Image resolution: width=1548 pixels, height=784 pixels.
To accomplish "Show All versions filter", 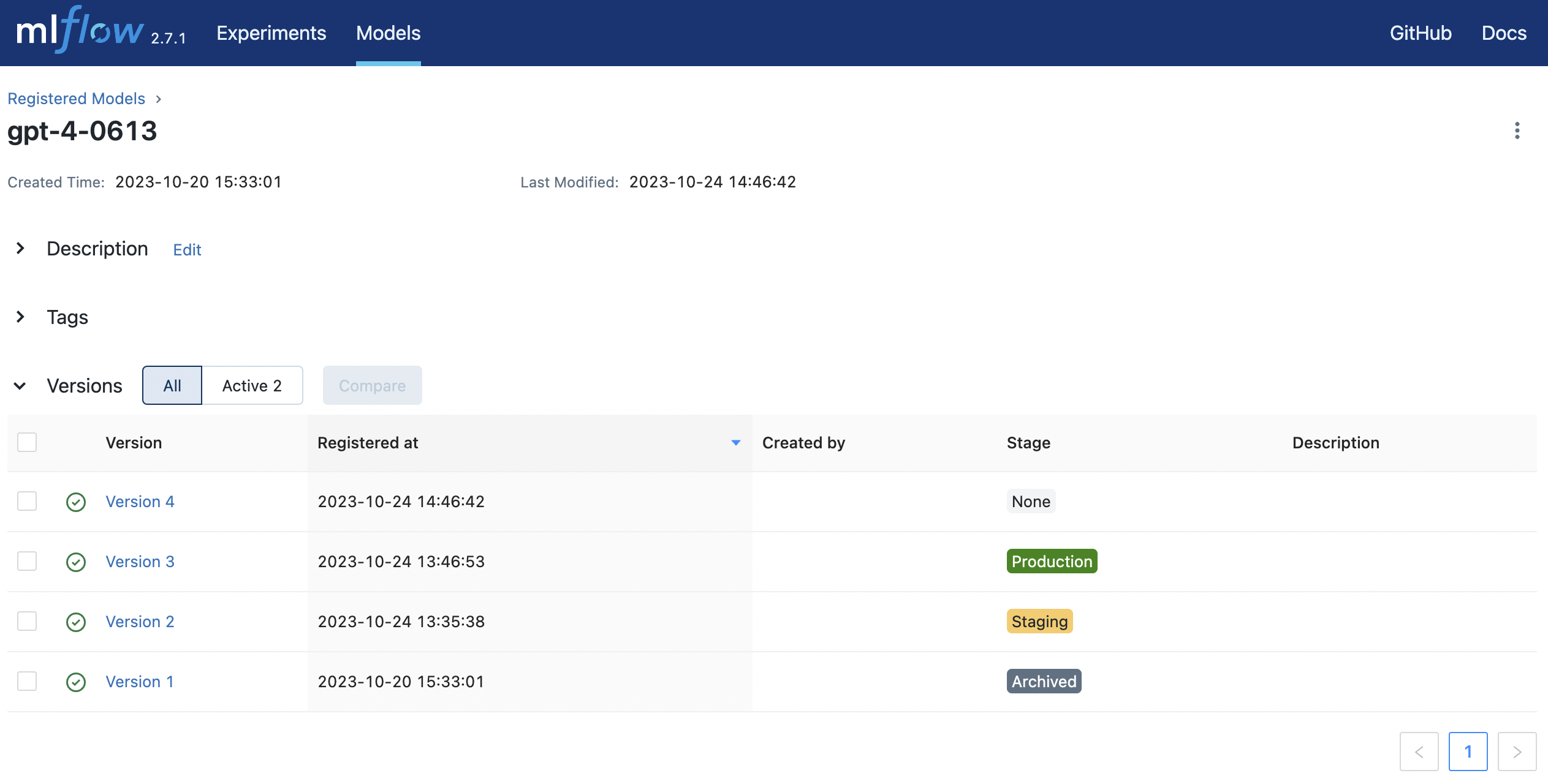I will point(172,385).
